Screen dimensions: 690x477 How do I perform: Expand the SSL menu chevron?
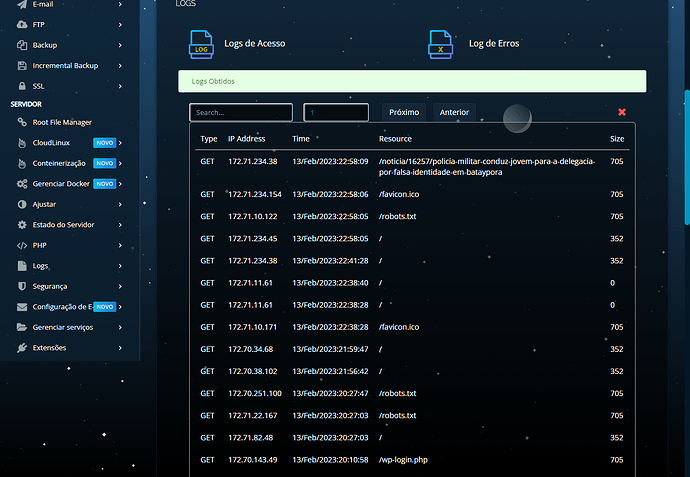pos(120,86)
